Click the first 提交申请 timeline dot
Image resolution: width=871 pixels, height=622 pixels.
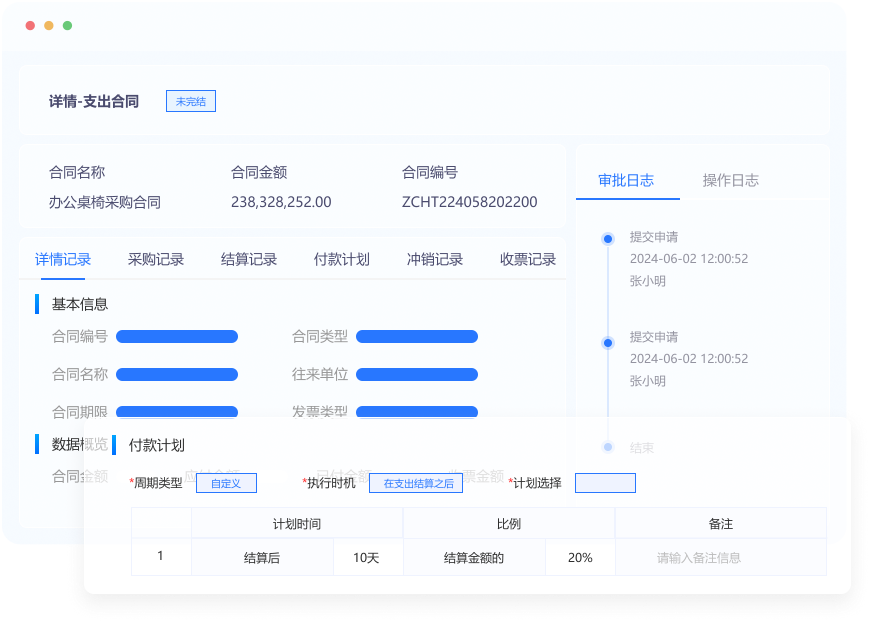608,239
